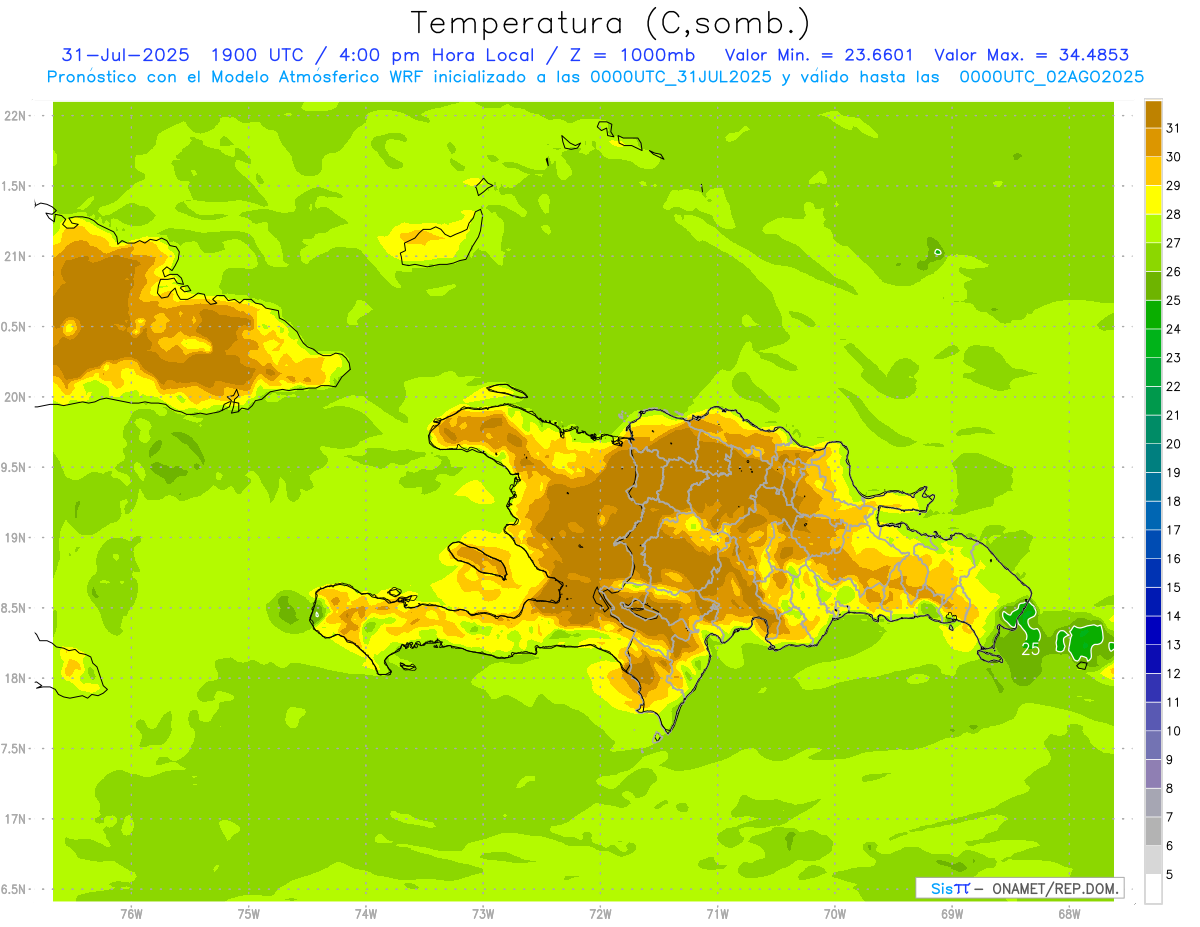Click the '8' colorbar scale label
The width and height of the screenshot is (1200, 927).
1169,789
